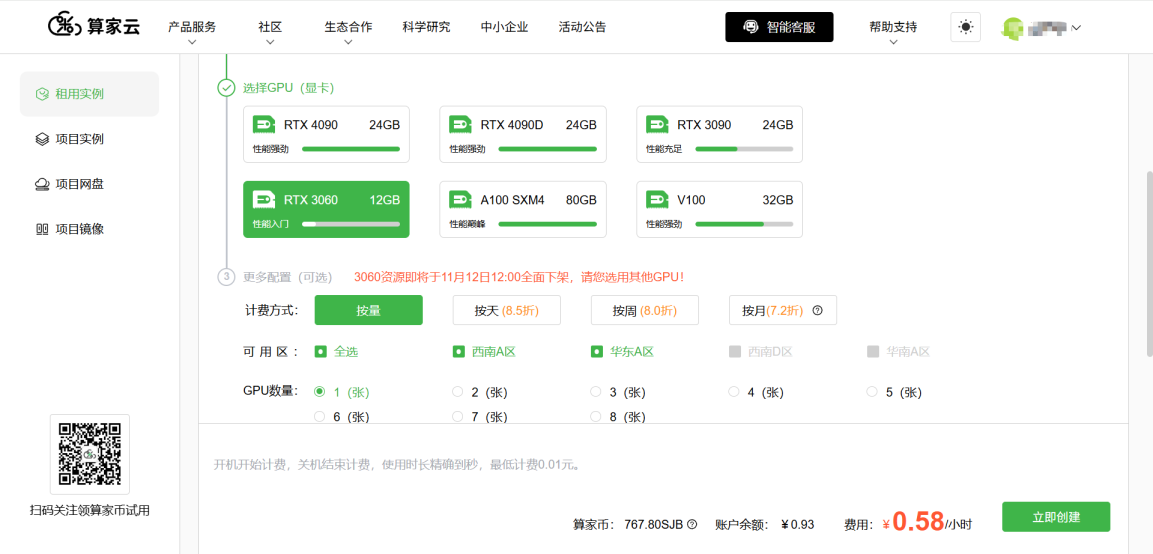Expand the 帮助支持 menu chevron

[x=893, y=43]
